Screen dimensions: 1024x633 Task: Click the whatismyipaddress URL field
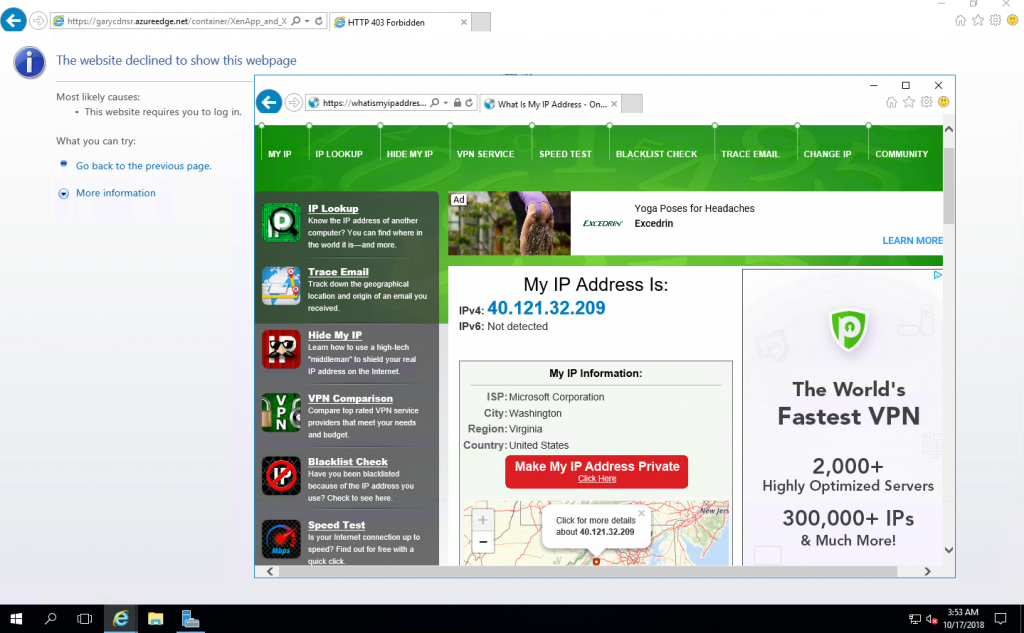[x=374, y=103]
